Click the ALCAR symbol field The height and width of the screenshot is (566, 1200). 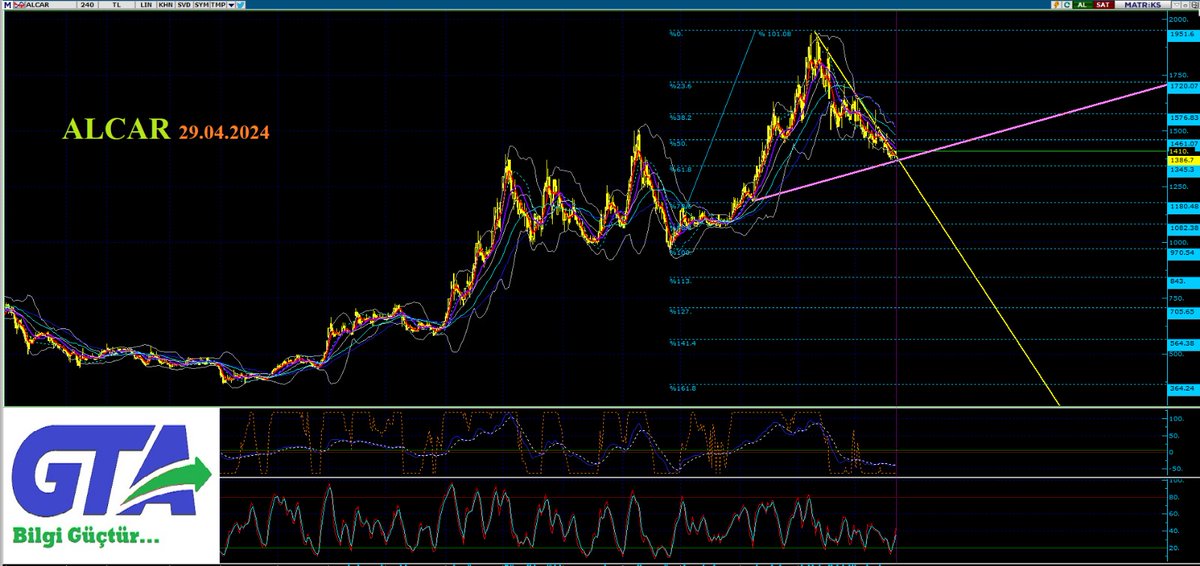pyautogui.click(x=50, y=5)
